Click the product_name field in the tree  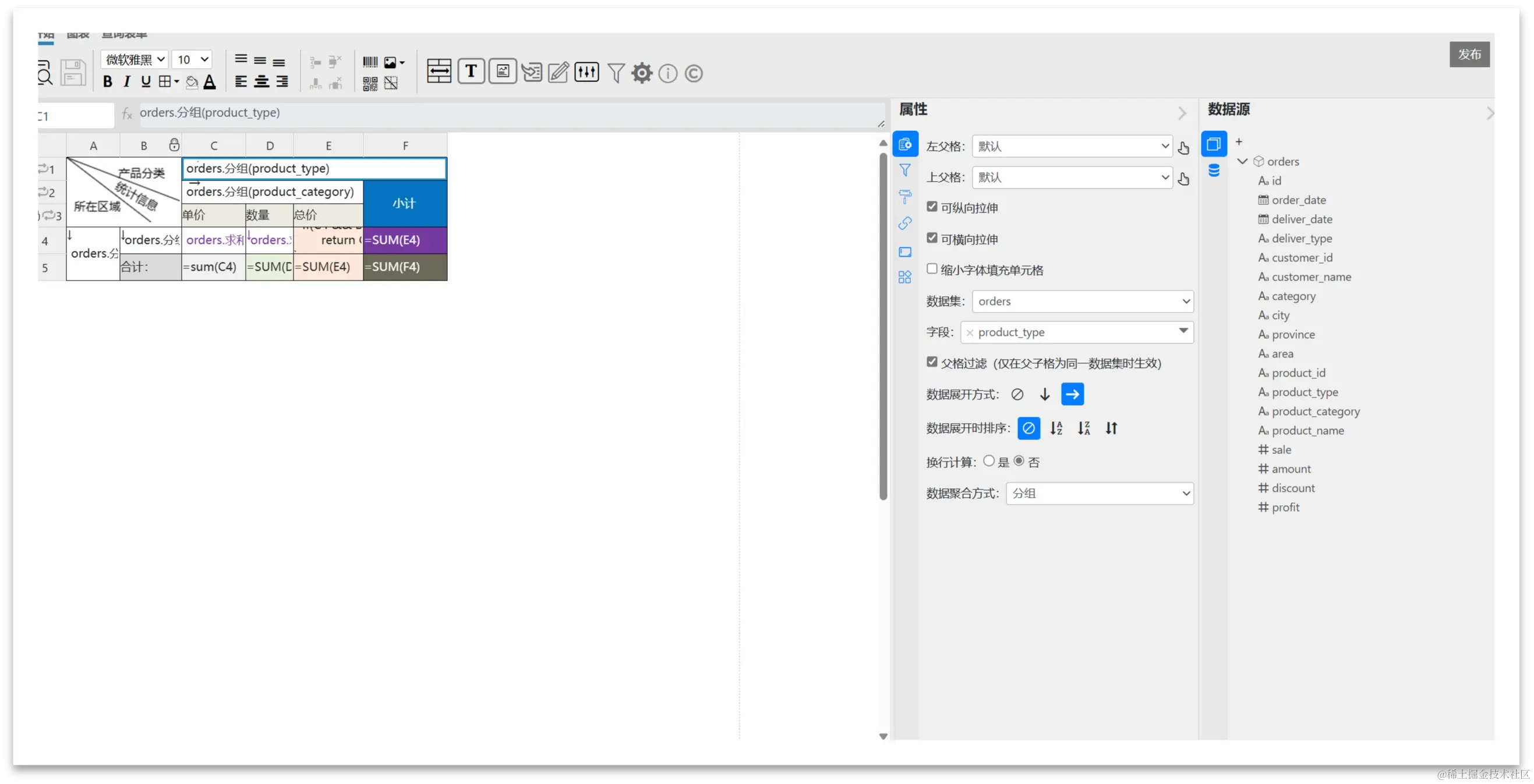point(1307,430)
